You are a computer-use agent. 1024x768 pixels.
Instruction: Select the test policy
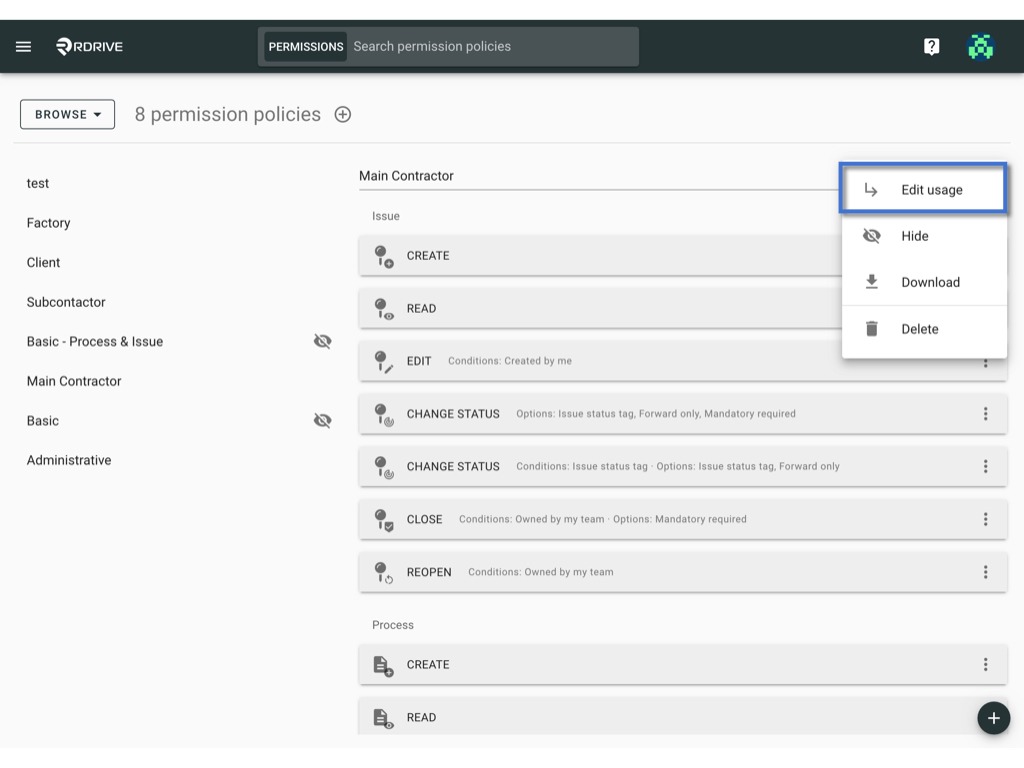[38, 184]
